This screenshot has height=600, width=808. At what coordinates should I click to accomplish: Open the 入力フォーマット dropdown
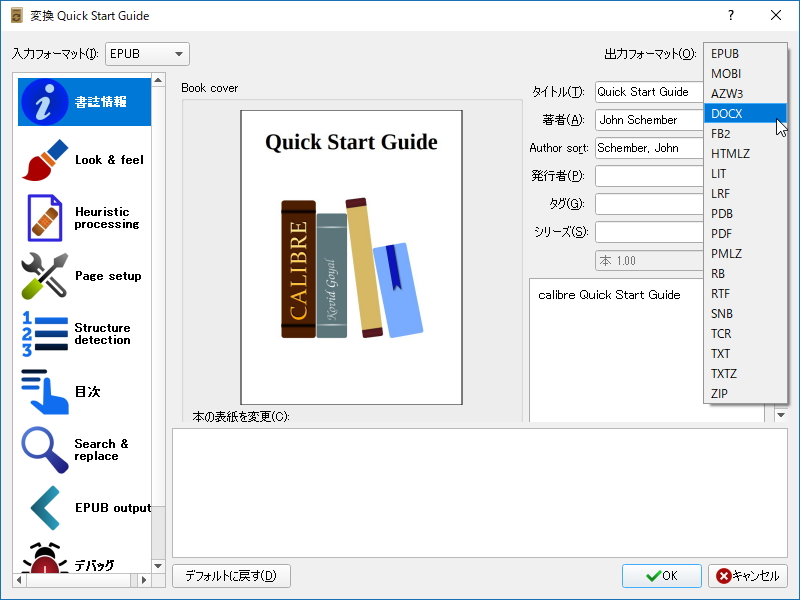coord(146,53)
